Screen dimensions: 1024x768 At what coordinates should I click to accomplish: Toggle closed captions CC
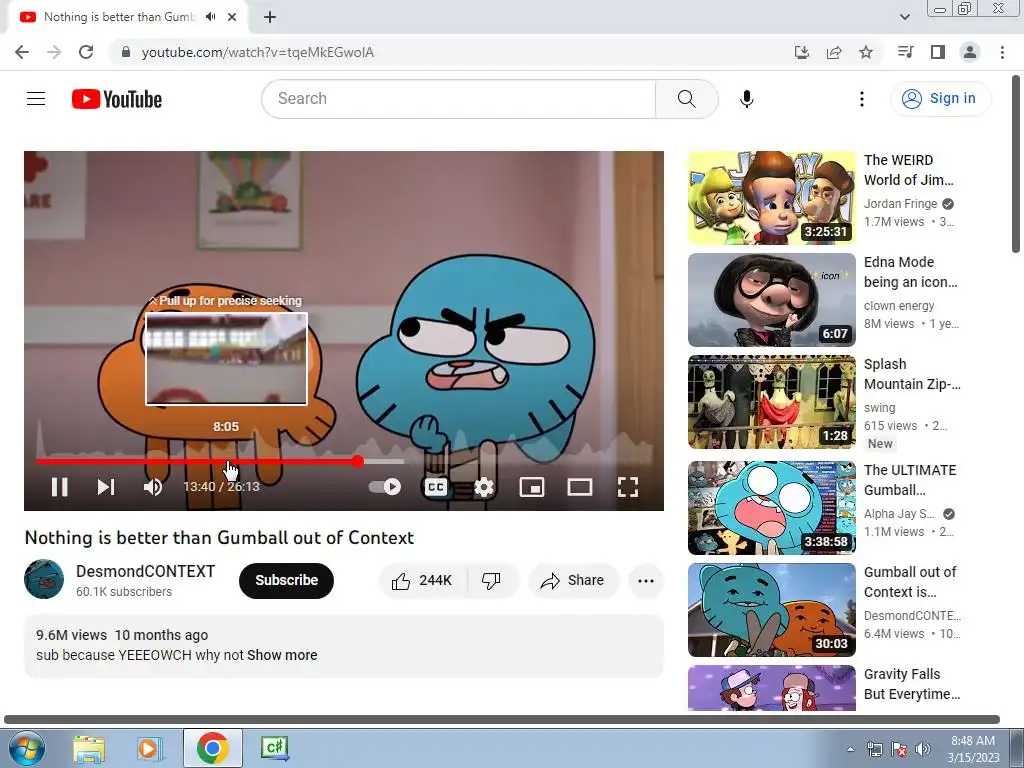(x=436, y=487)
